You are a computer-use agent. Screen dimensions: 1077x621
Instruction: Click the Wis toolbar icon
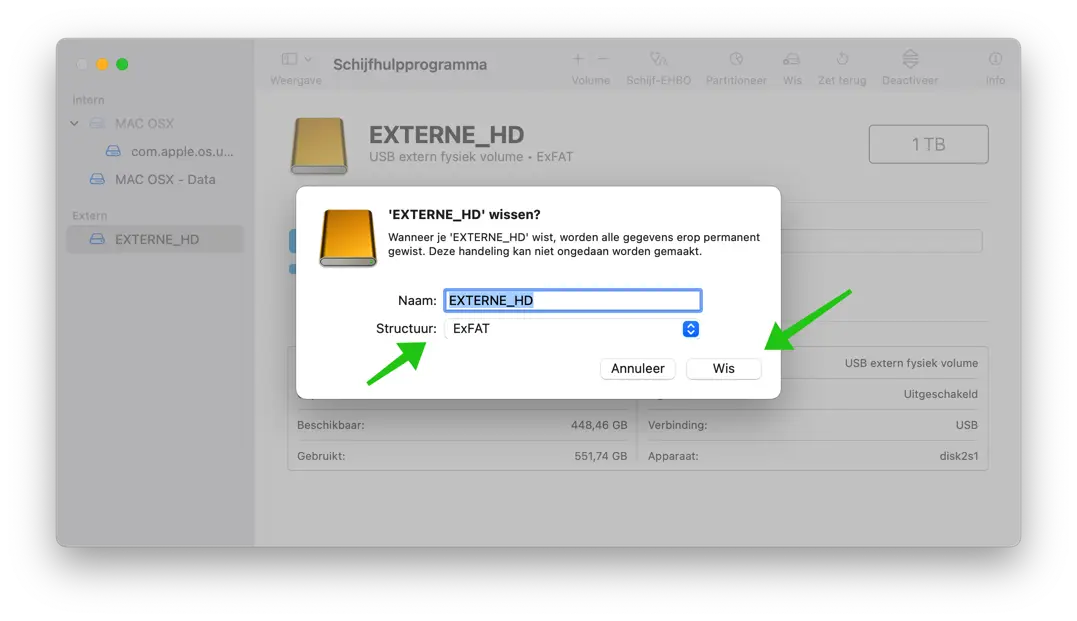[792, 59]
